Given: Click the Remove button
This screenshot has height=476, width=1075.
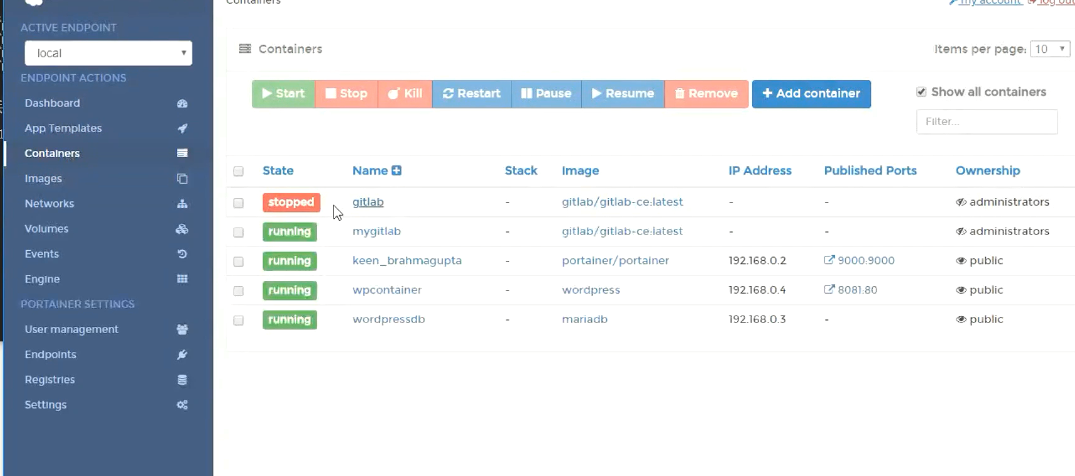Looking at the screenshot, I should click(x=706, y=94).
